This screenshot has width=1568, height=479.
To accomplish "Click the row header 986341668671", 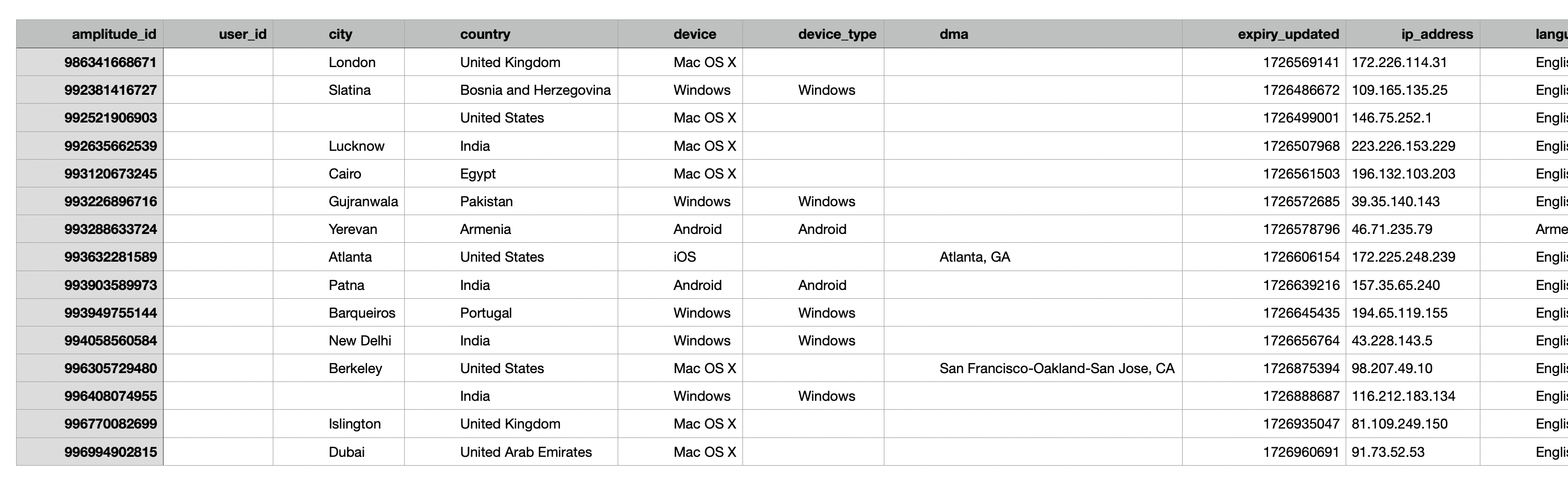I will tap(89, 62).
